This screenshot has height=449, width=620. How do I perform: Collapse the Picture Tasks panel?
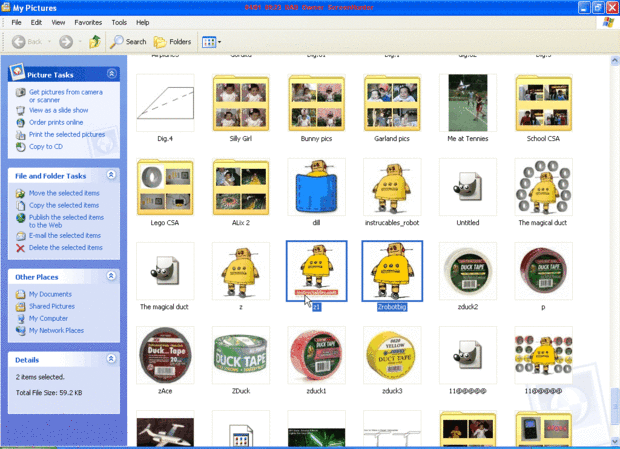pyautogui.click(x=112, y=74)
